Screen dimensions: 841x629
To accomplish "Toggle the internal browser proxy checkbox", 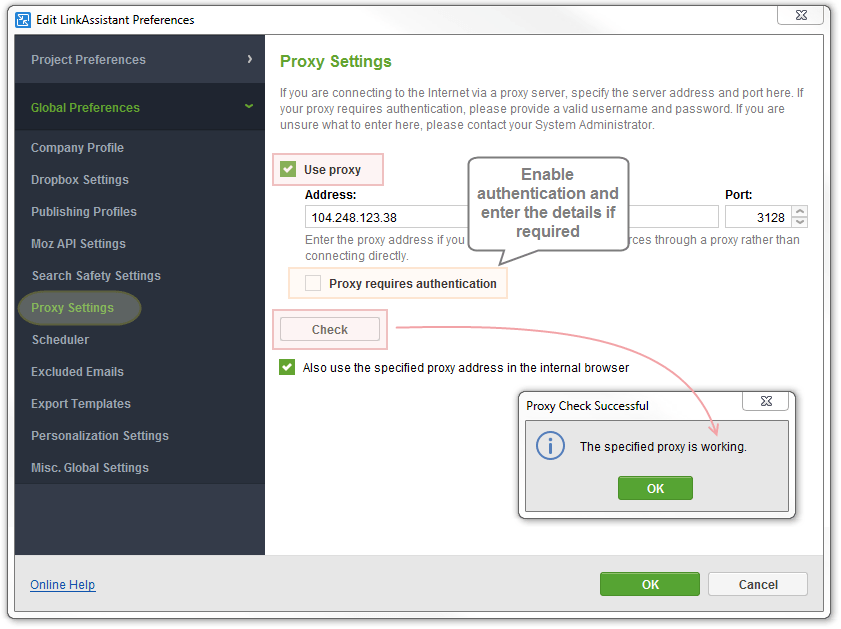I will pyautogui.click(x=287, y=367).
